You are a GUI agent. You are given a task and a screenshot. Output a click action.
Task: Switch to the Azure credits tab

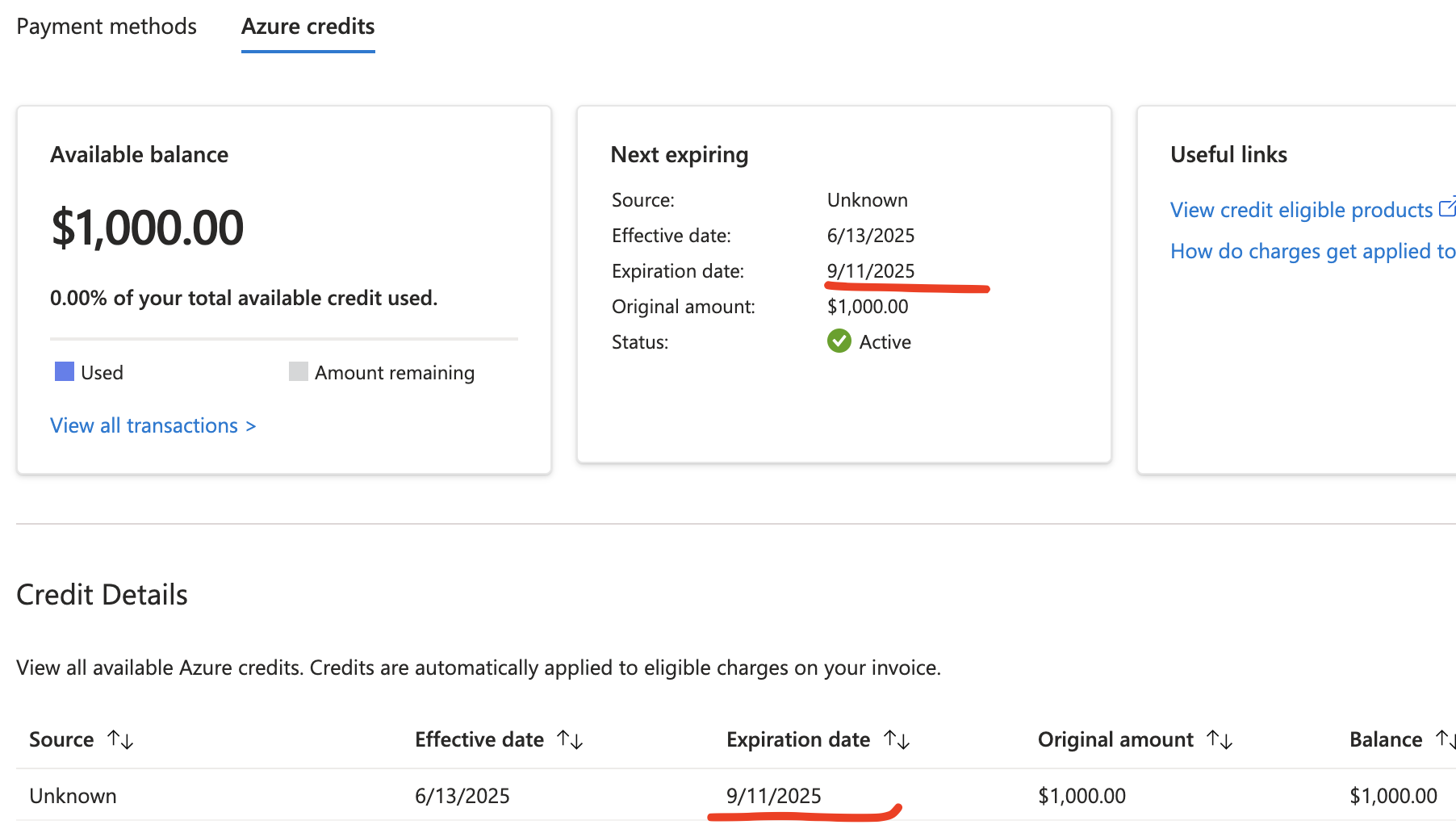point(308,26)
